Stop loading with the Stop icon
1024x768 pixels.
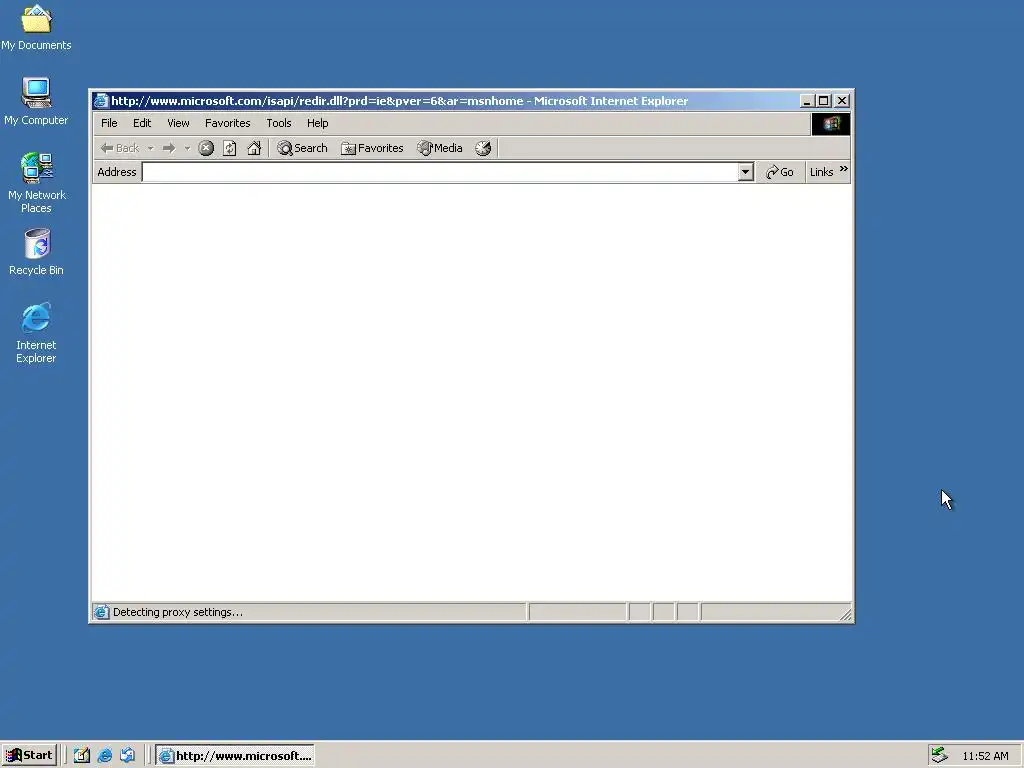pyautogui.click(x=206, y=148)
